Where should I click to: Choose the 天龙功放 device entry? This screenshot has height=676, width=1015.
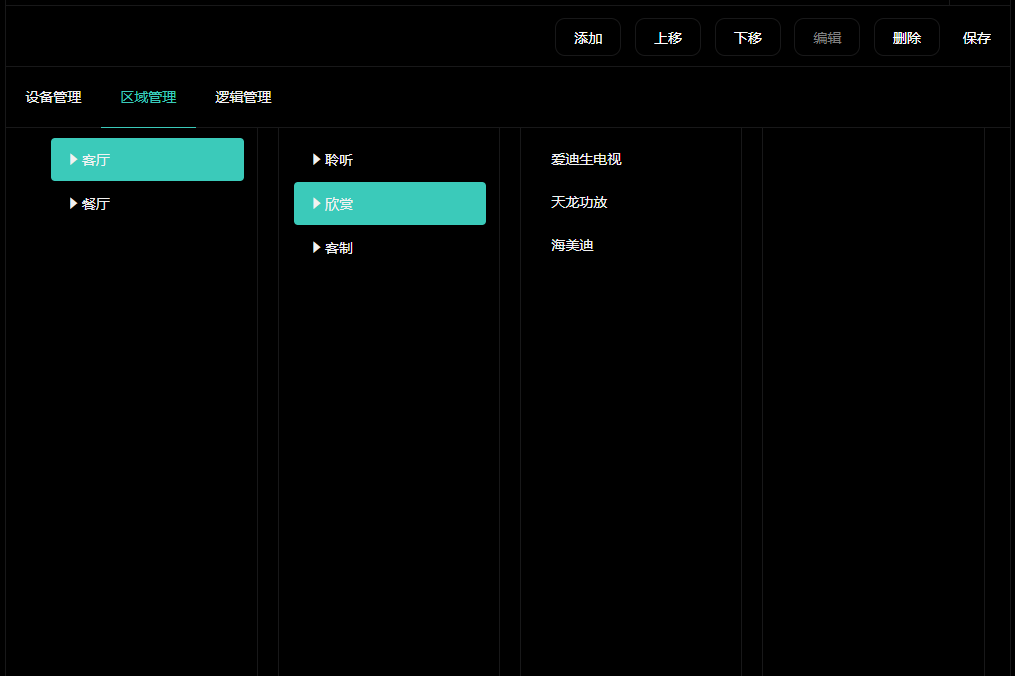pyautogui.click(x=579, y=202)
